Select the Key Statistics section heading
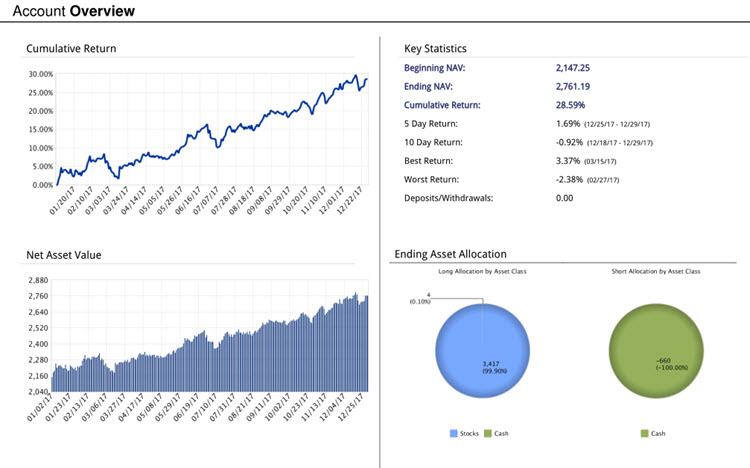750x468 pixels. tap(435, 48)
